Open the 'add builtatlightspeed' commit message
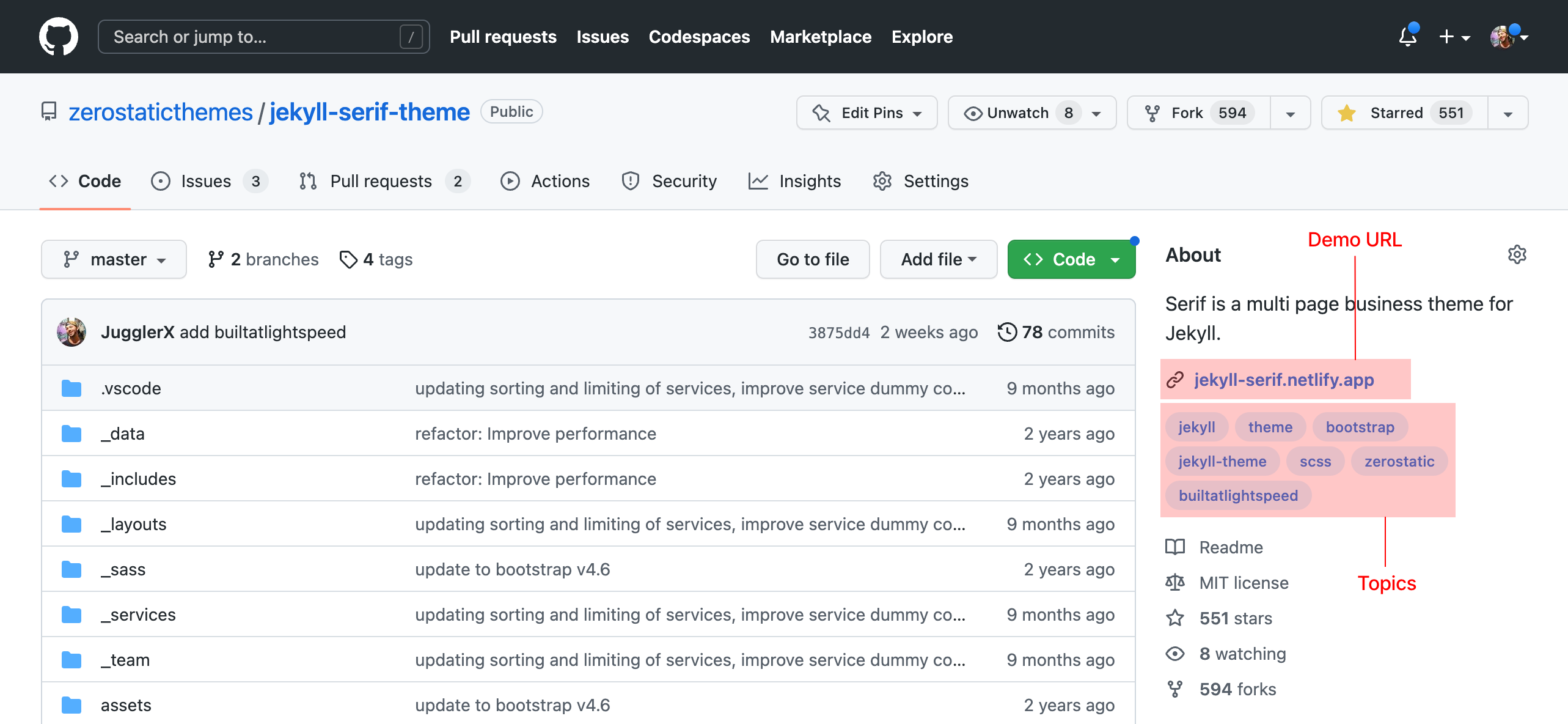The height and width of the screenshot is (724, 1568). [x=263, y=332]
